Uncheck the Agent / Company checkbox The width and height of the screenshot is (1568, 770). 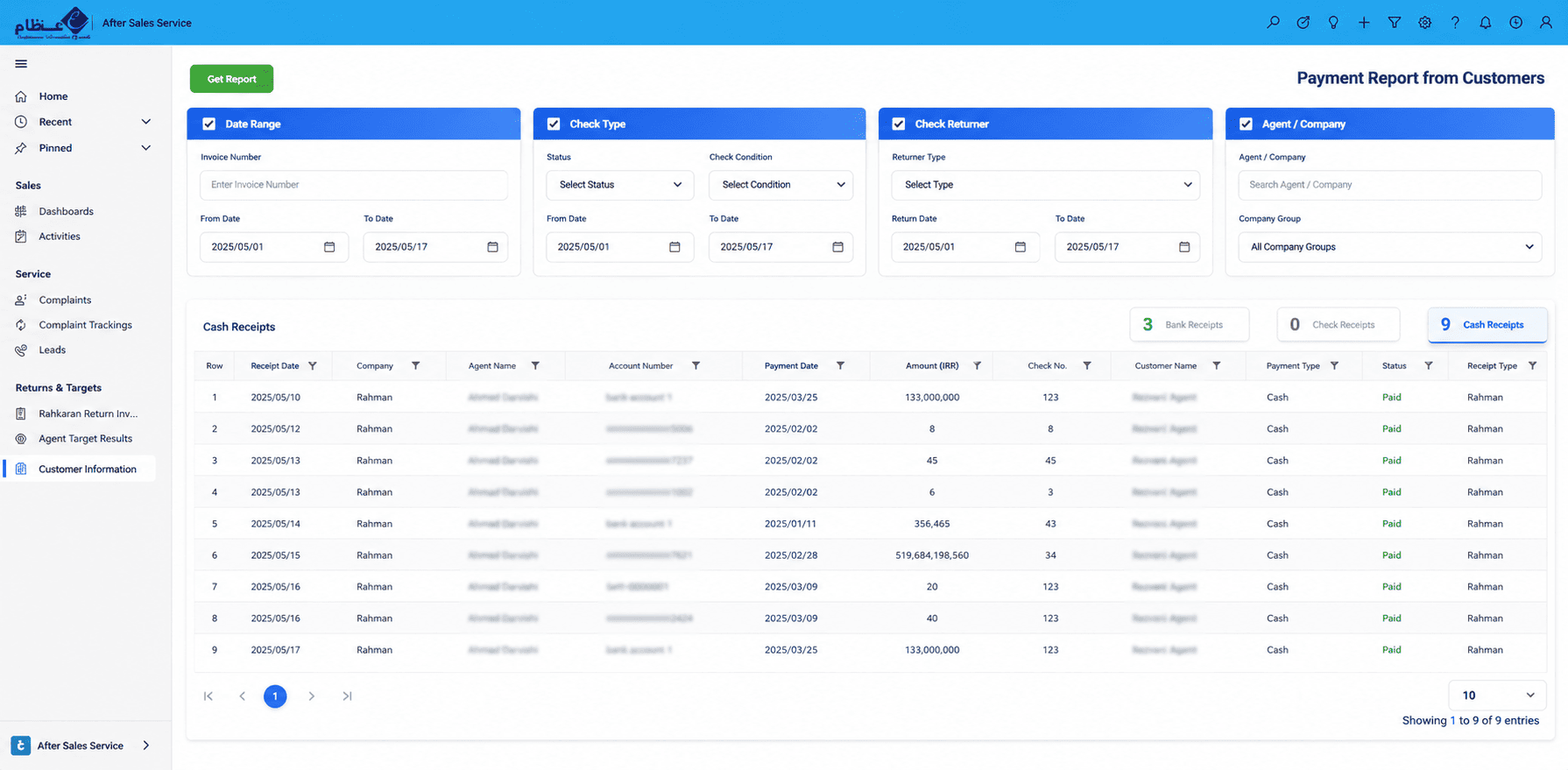click(x=1246, y=124)
